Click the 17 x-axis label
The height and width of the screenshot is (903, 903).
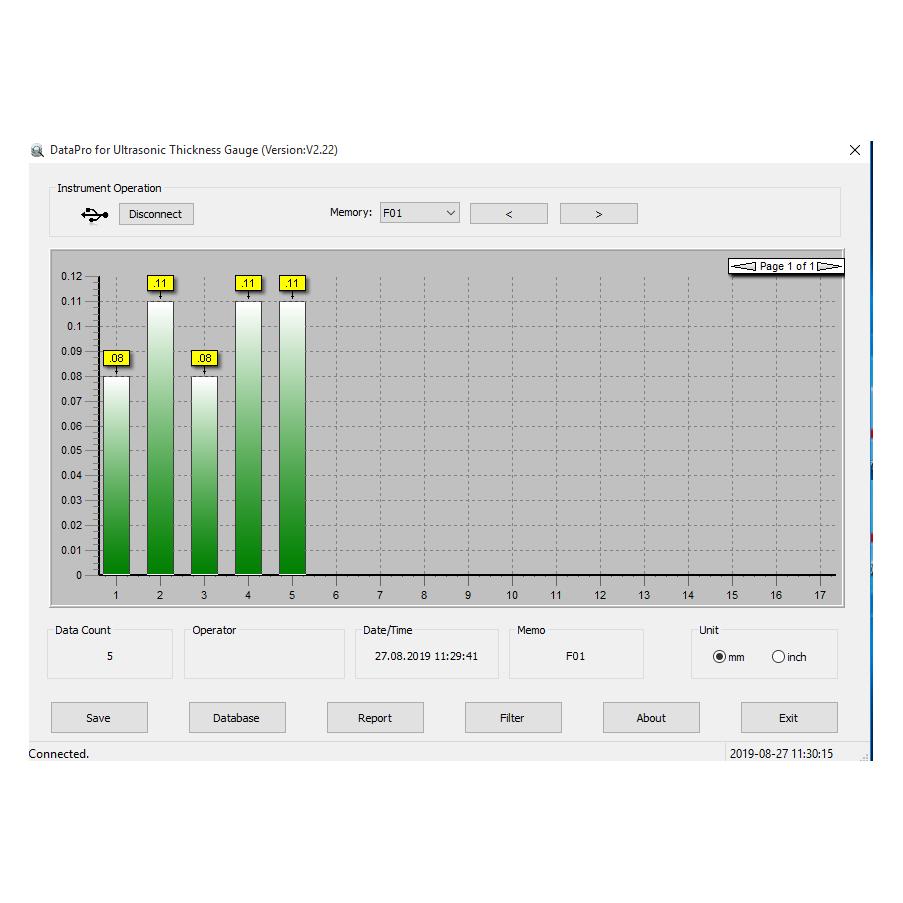820,595
